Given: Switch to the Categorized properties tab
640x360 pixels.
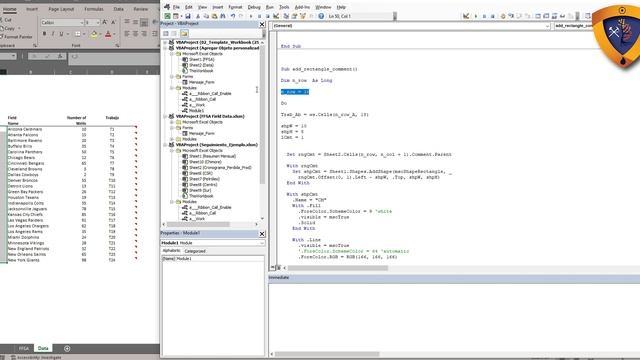Looking at the screenshot, I should [195, 251].
